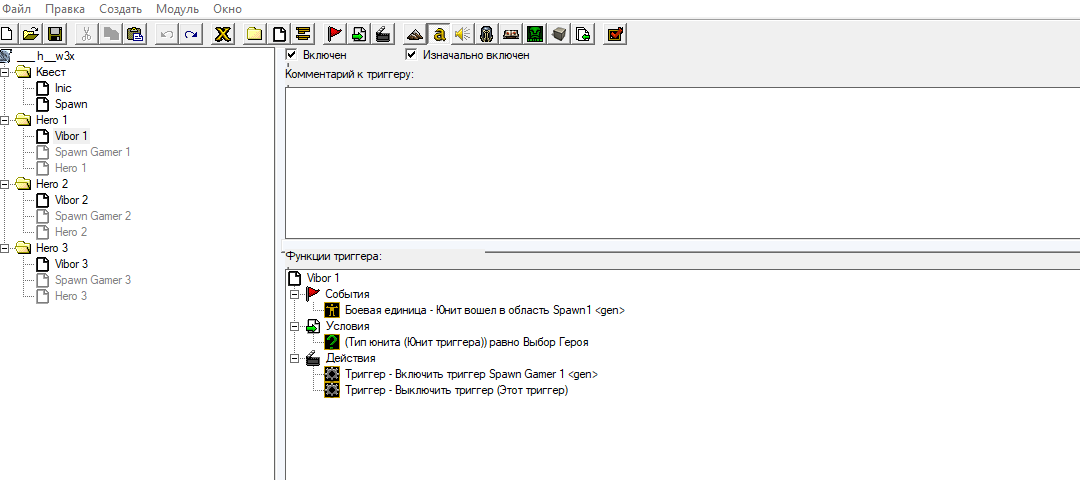1080x480 pixels.
Task: Add a new trigger comment icon
Action: [x=302, y=33]
